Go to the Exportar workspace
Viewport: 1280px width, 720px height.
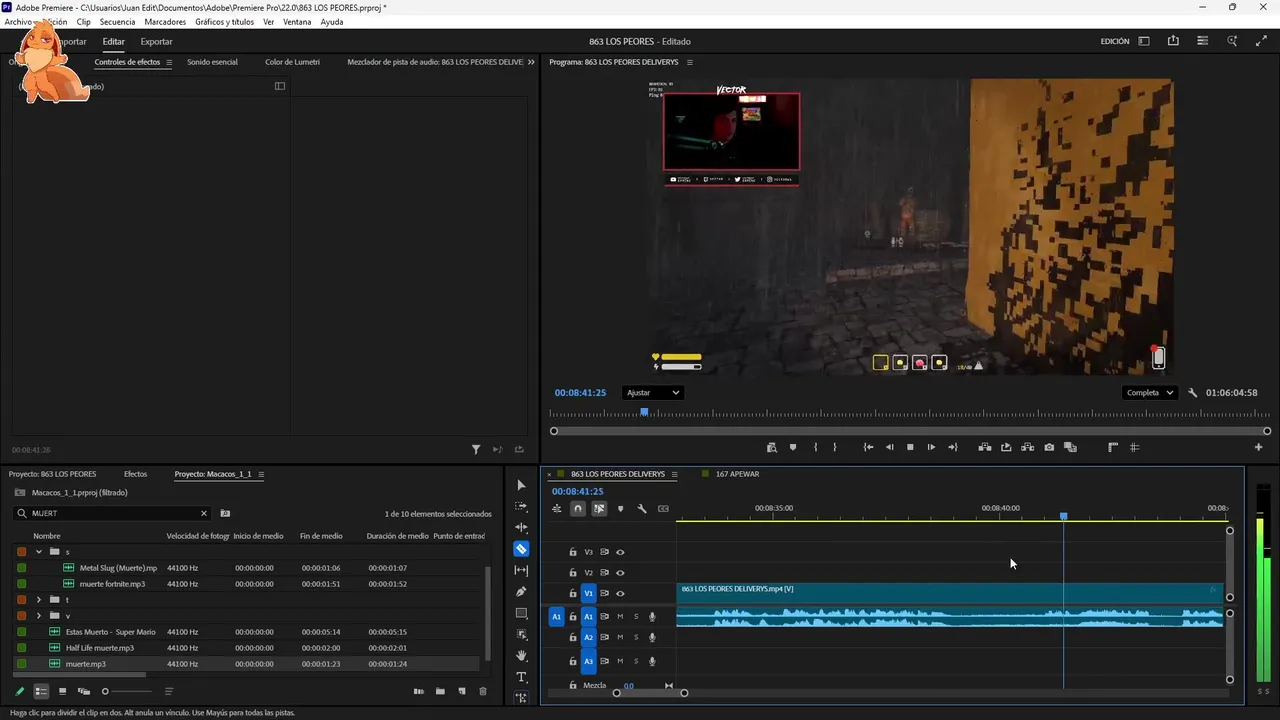pyautogui.click(x=156, y=41)
